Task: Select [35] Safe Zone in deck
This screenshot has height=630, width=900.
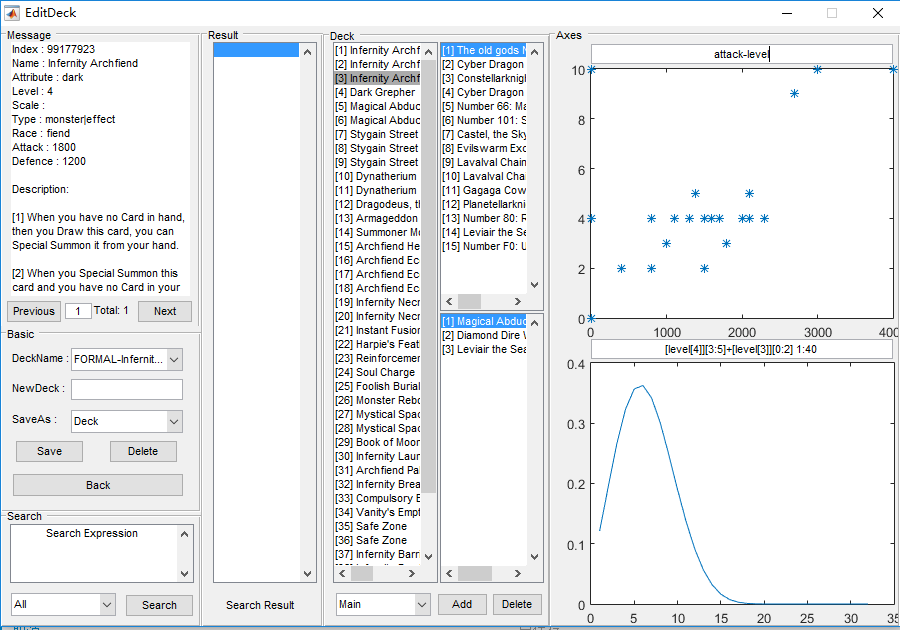Action: [x=378, y=526]
